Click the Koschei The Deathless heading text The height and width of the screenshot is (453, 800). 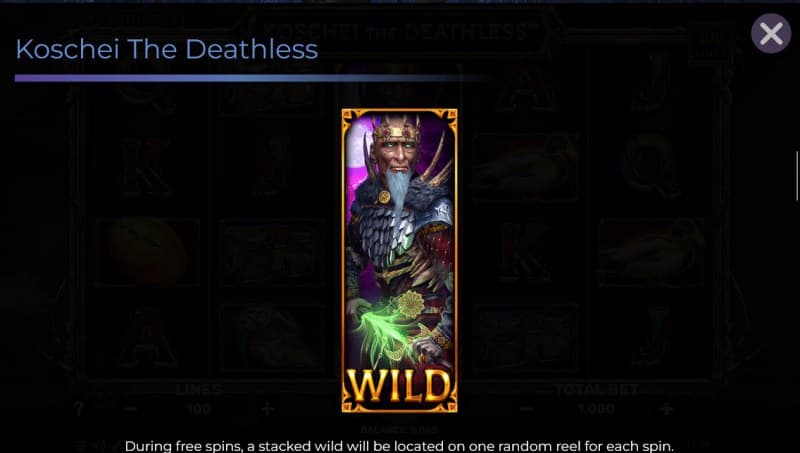167,49
